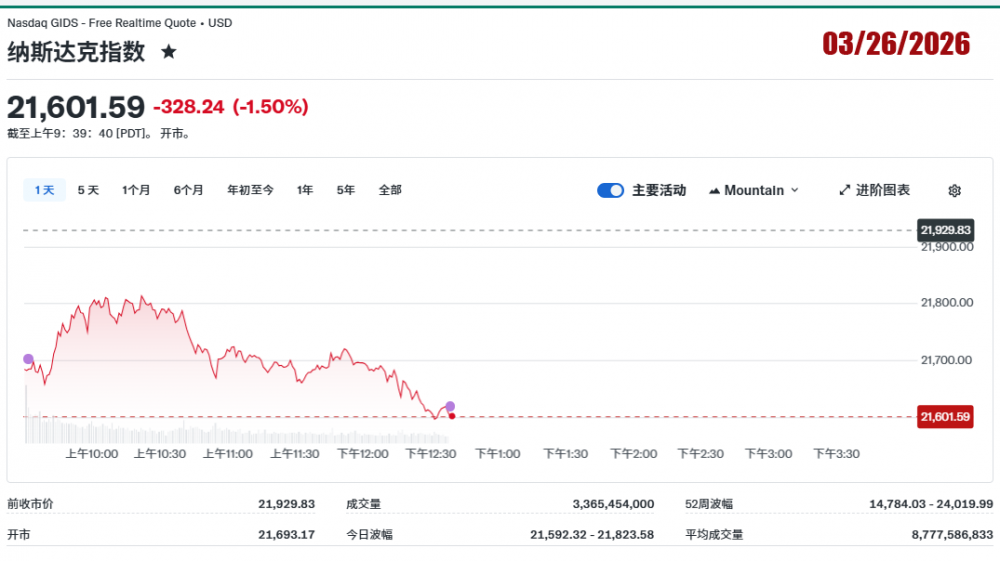Toggle the 主要活动 switch off
The width and height of the screenshot is (1000, 561).
[610, 190]
